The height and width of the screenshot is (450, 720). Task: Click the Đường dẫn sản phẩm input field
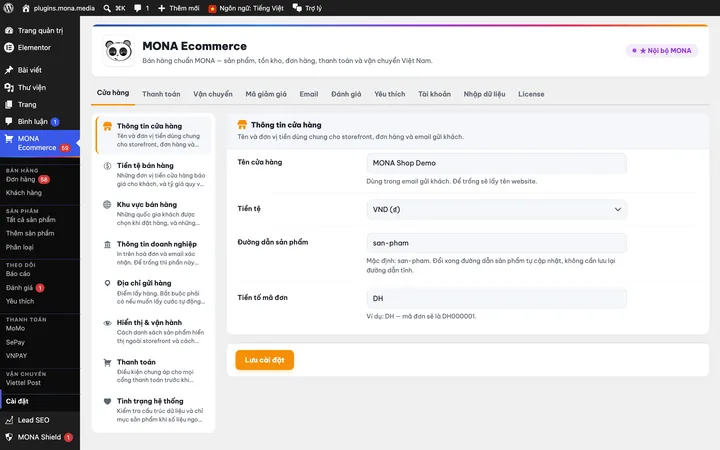click(x=496, y=243)
